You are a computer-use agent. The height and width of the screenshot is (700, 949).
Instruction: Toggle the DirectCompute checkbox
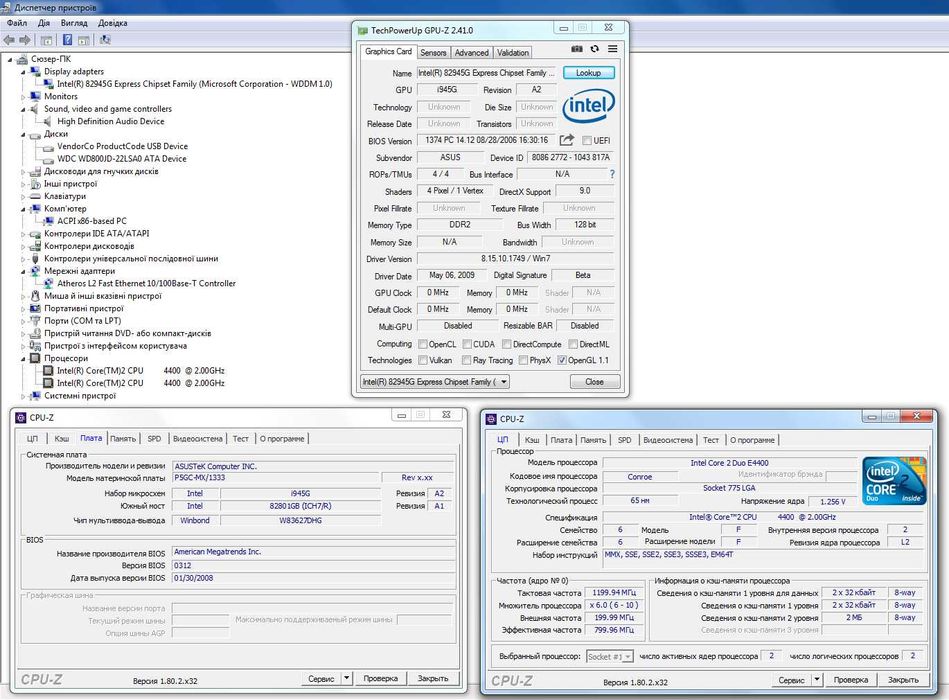[x=507, y=344]
